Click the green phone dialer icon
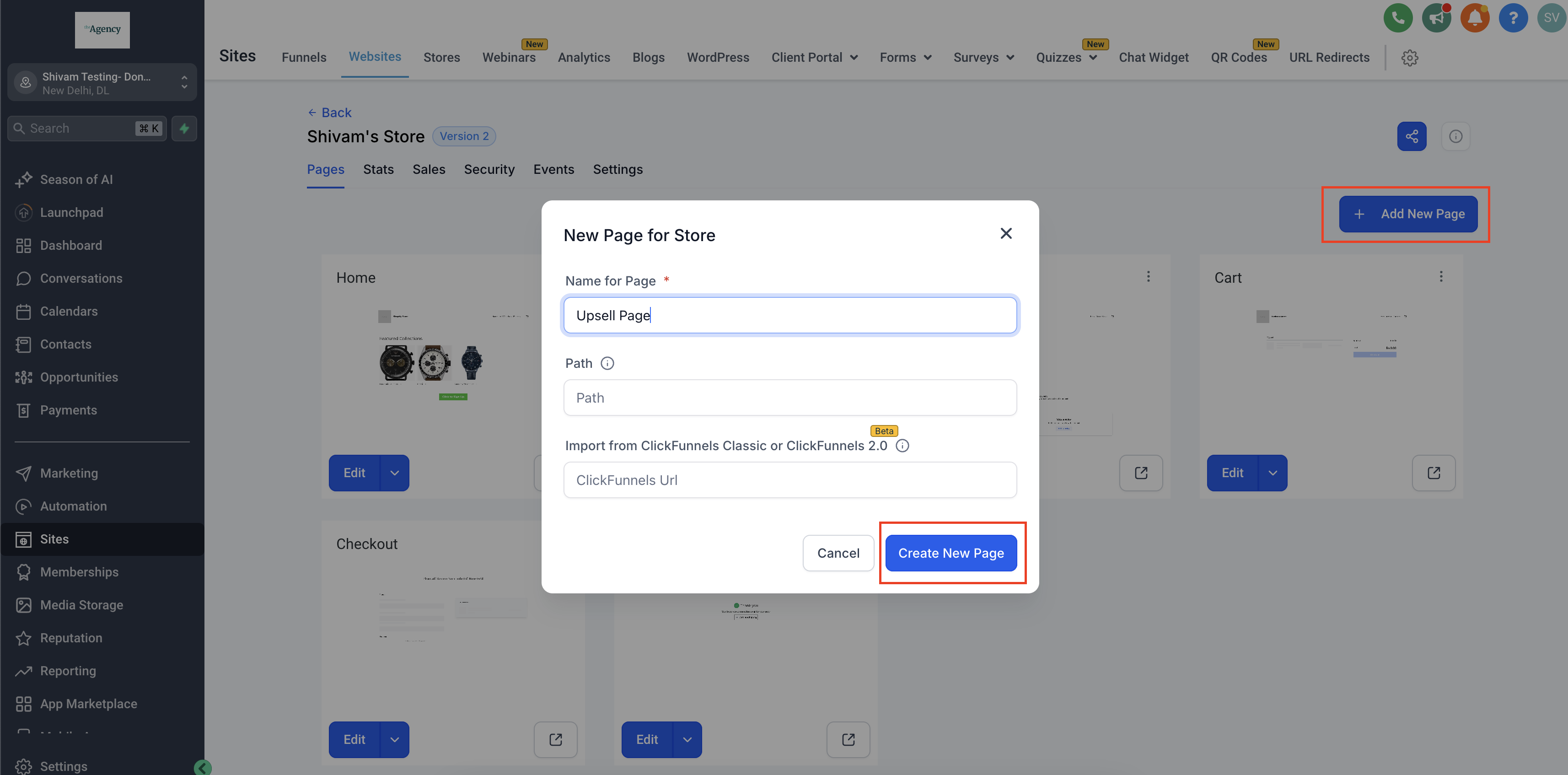Image resolution: width=1568 pixels, height=775 pixels. (1397, 18)
